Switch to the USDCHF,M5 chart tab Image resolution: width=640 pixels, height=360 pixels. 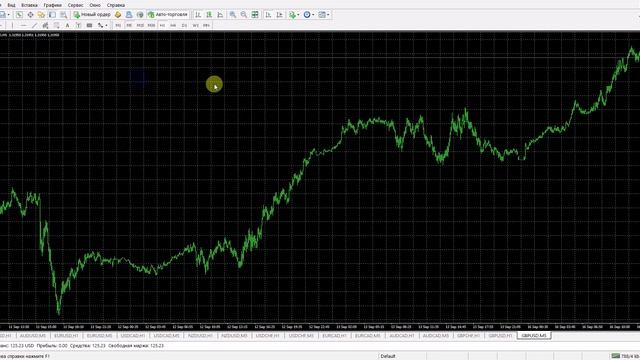tap(301, 336)
